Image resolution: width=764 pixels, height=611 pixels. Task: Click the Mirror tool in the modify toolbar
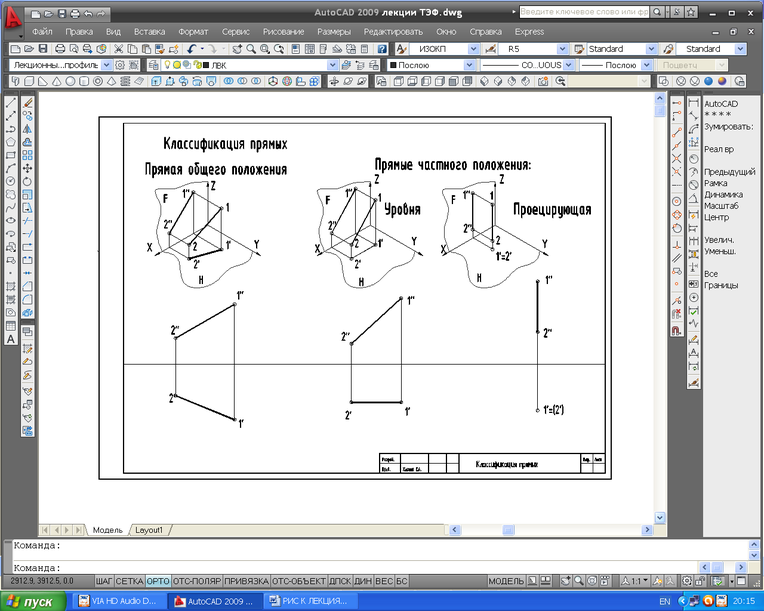[27, 129]
